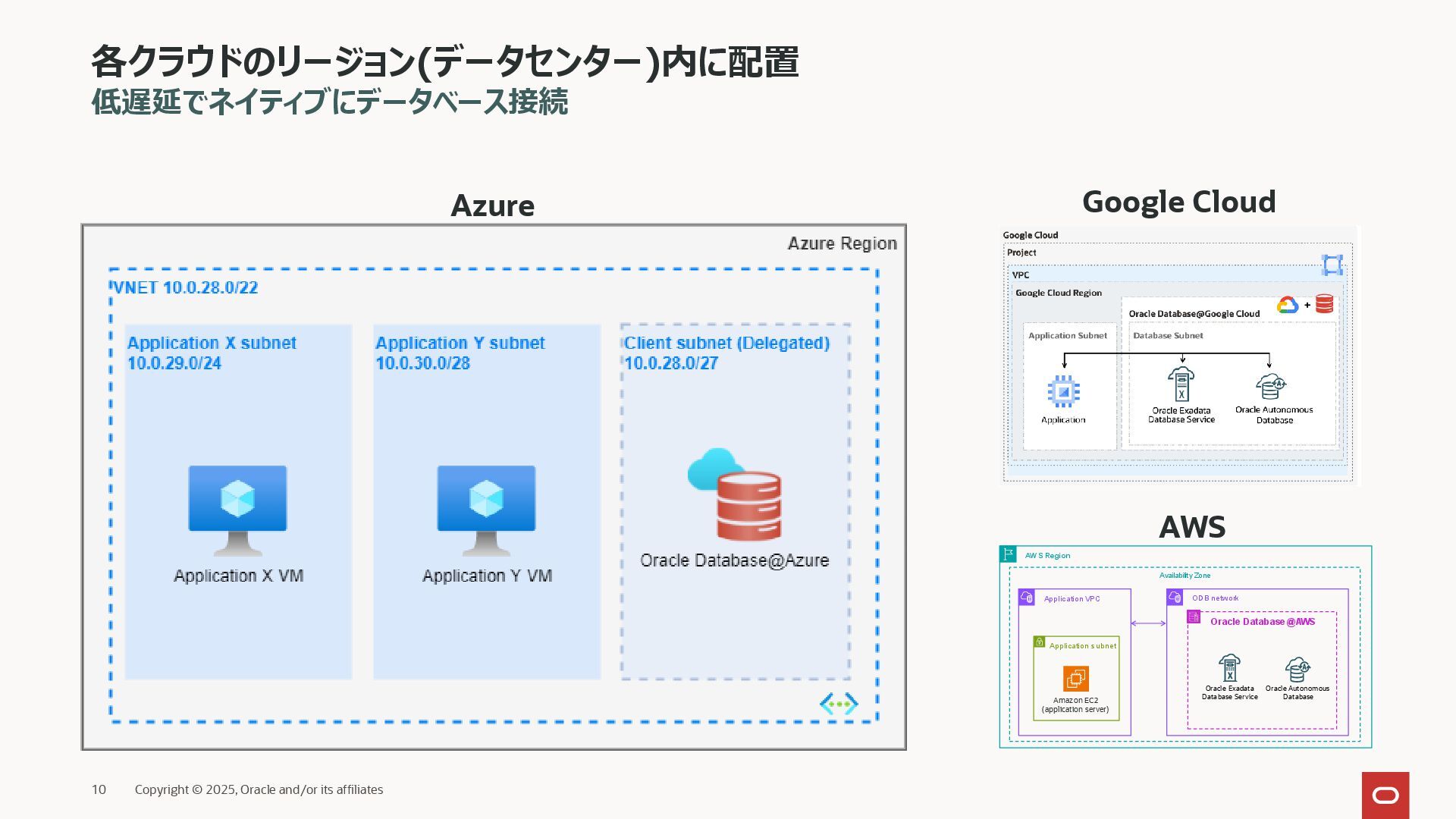Viewport: 1456px width, 819px height.
Task: Click the Oracle Autonomous Database caption in AWS
Action: (x=1298, y=692)
